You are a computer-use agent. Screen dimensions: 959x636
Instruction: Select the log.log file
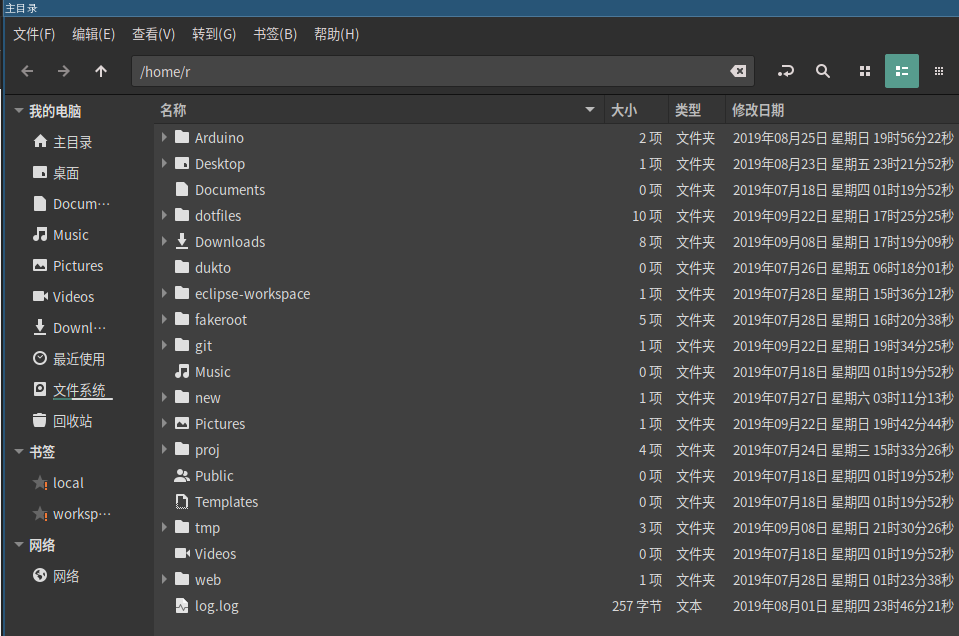216,606
